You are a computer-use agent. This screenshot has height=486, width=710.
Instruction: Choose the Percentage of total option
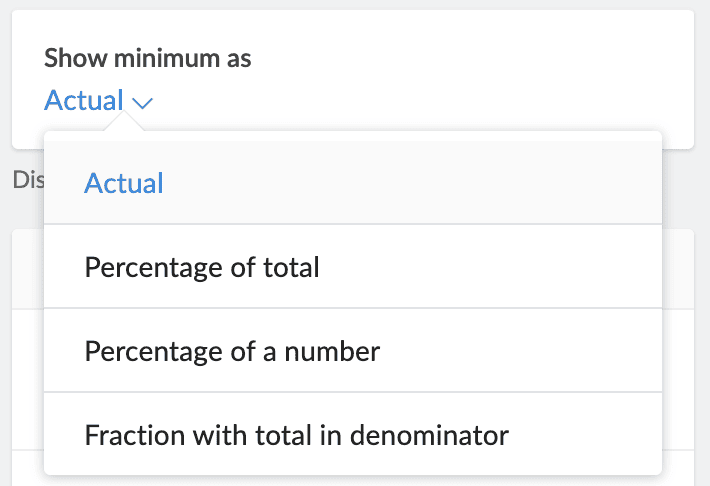click(x=202, y=267)
